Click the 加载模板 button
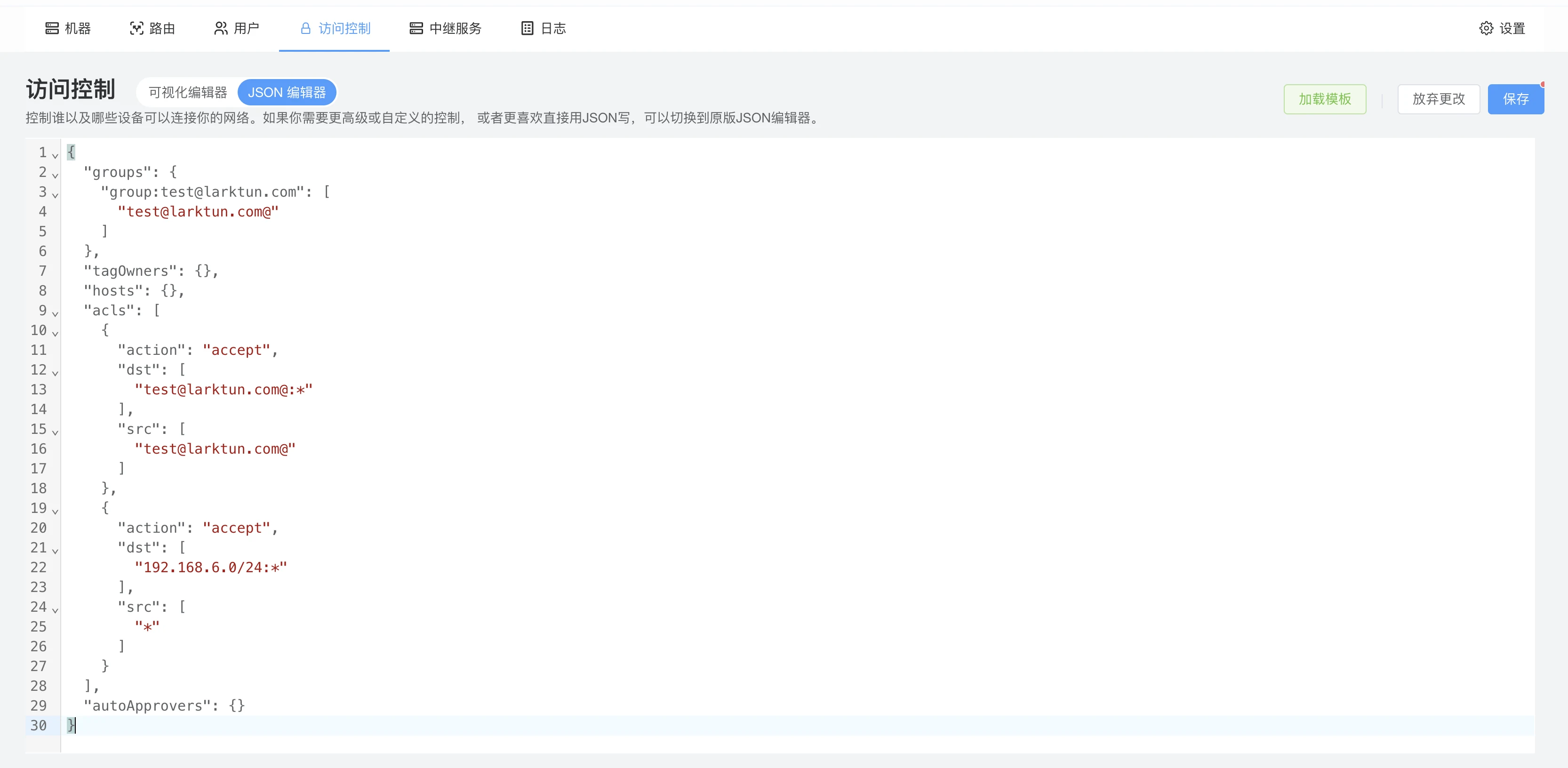 (x=1325, y=99)
